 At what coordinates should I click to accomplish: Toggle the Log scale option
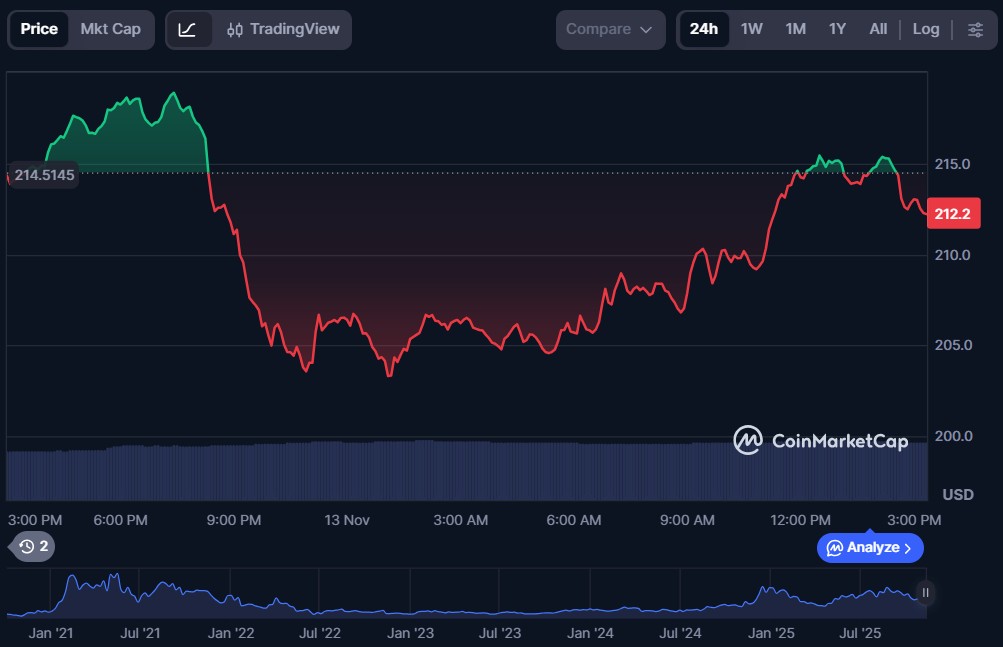coord(926,29)
